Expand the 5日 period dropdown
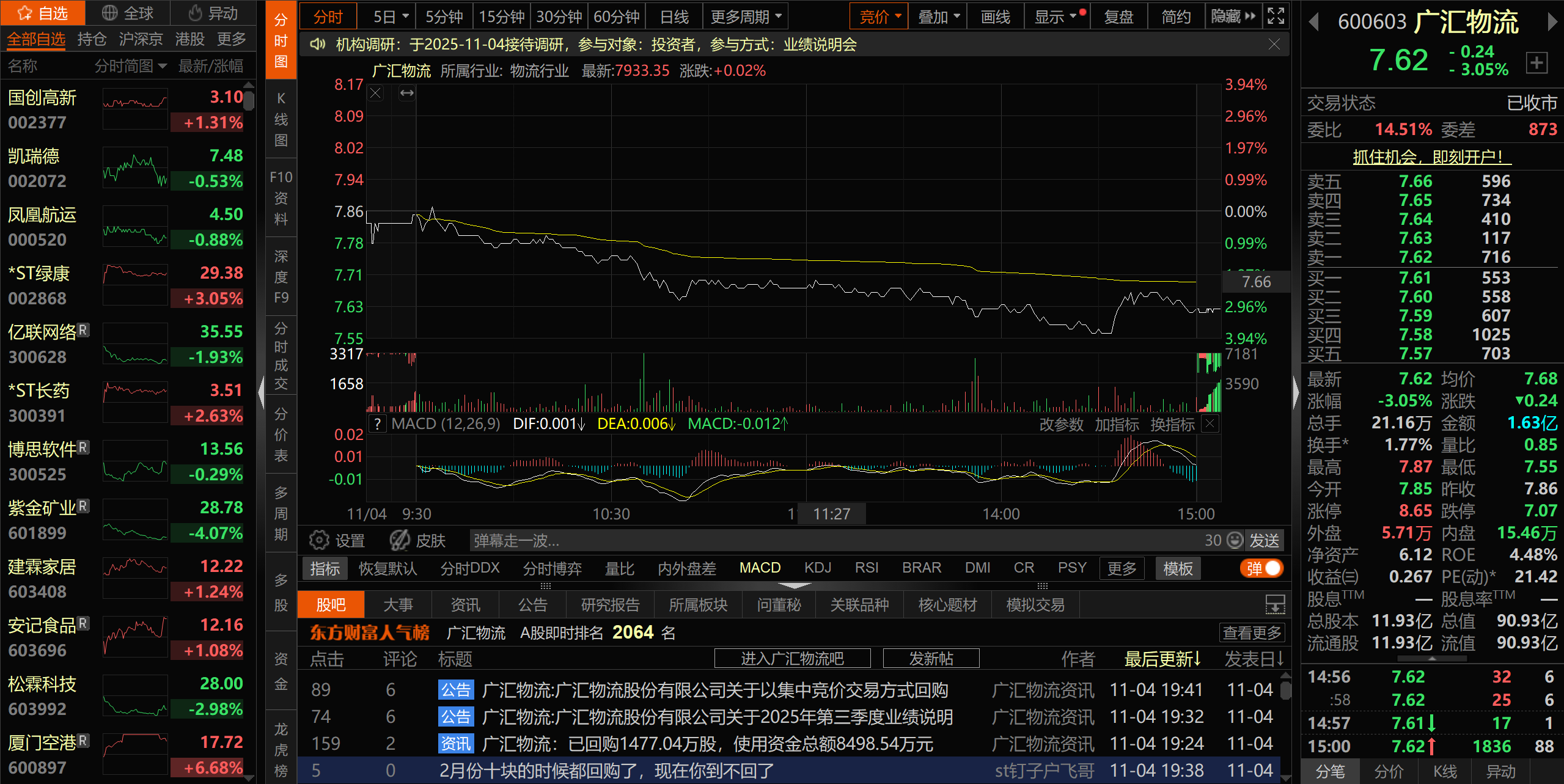1564x784 pixels. tap(405, 16)
